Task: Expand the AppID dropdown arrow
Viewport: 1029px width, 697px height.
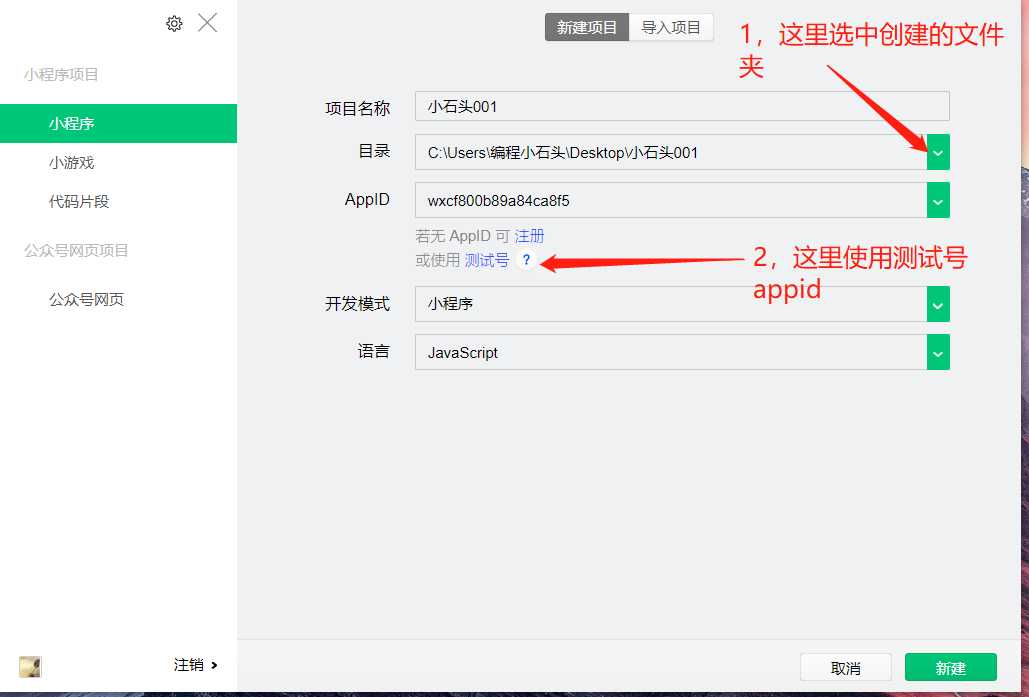Action: click(938, 200)
